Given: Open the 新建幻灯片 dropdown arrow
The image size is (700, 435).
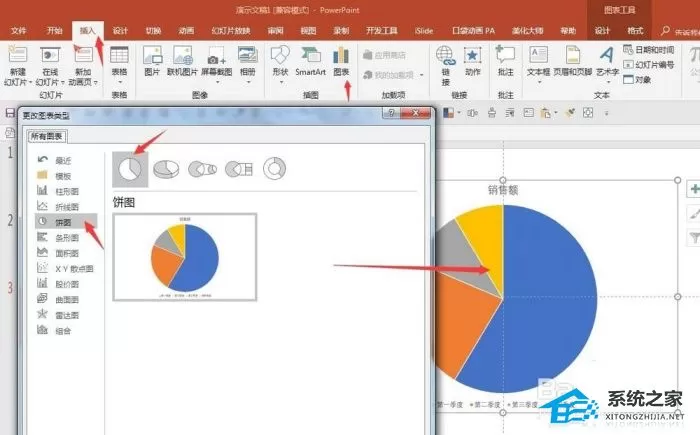Looking at the screenshot, I should (30, 83).
